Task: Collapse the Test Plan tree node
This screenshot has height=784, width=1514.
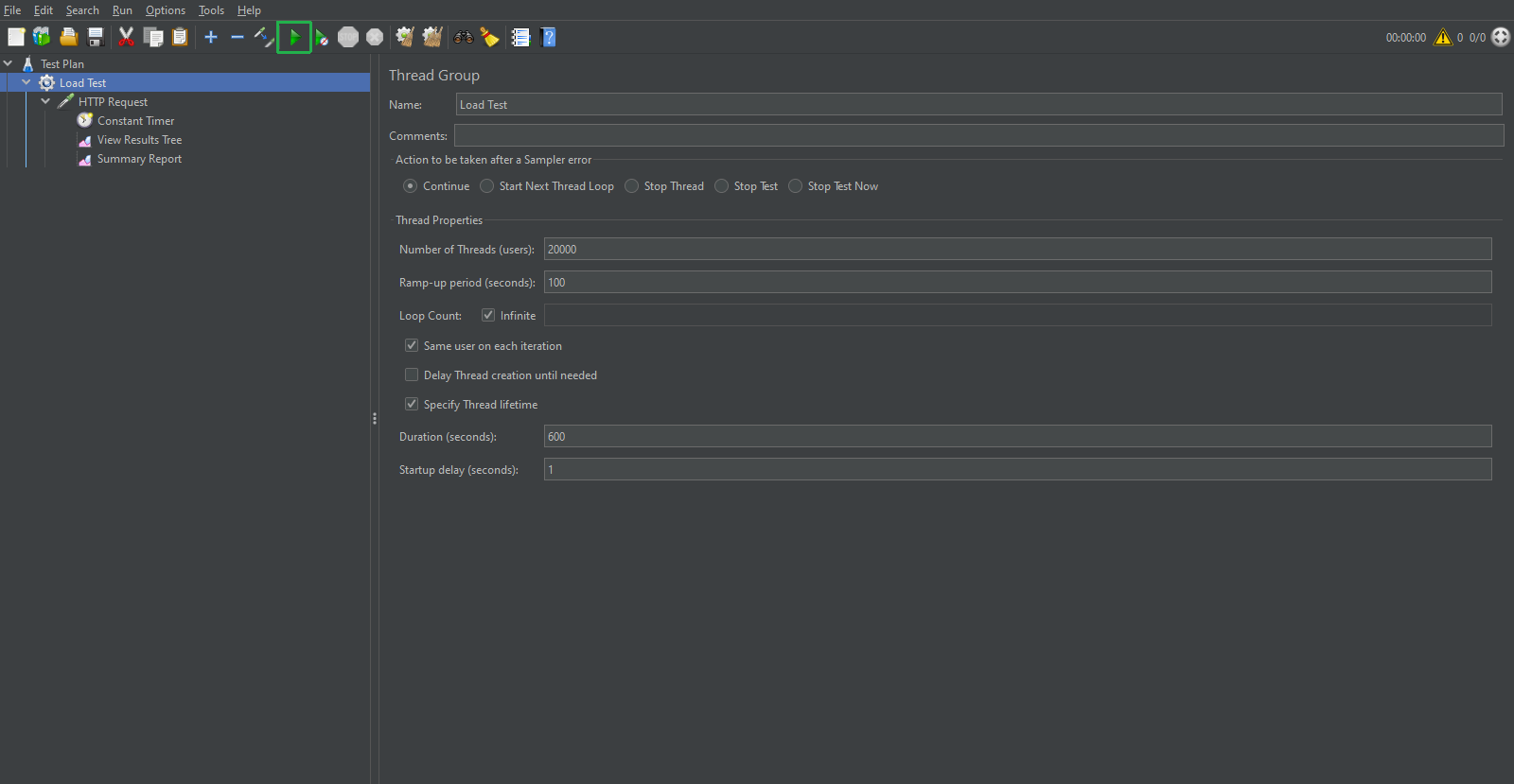Action: point(8,63)
